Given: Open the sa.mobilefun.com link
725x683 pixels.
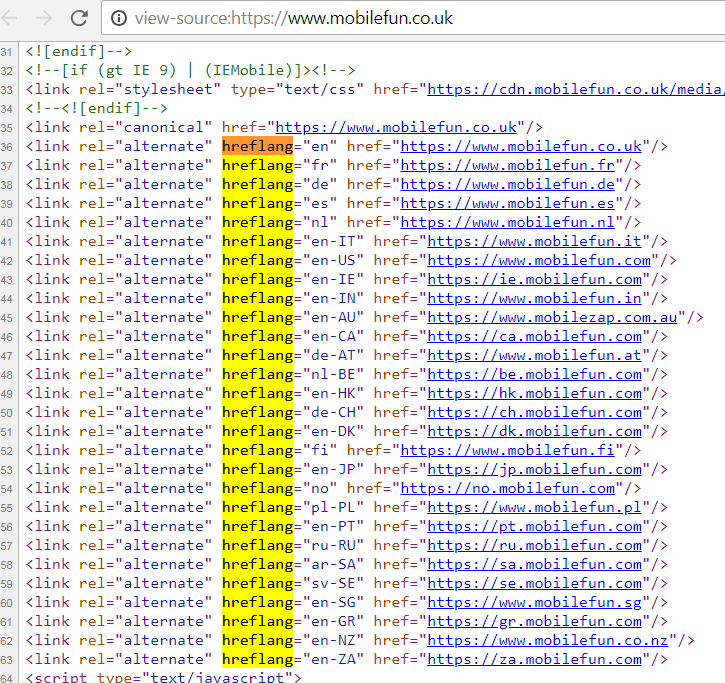Looking at the screenshot, I should pos(535,564).
